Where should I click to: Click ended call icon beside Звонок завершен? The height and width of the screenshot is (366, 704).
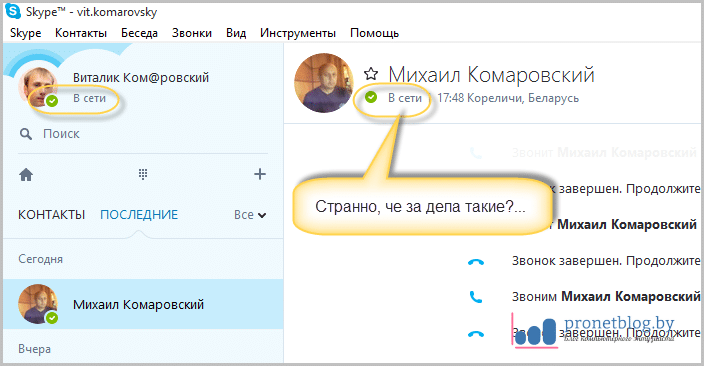pyautogui.click(x=476, y=262)
